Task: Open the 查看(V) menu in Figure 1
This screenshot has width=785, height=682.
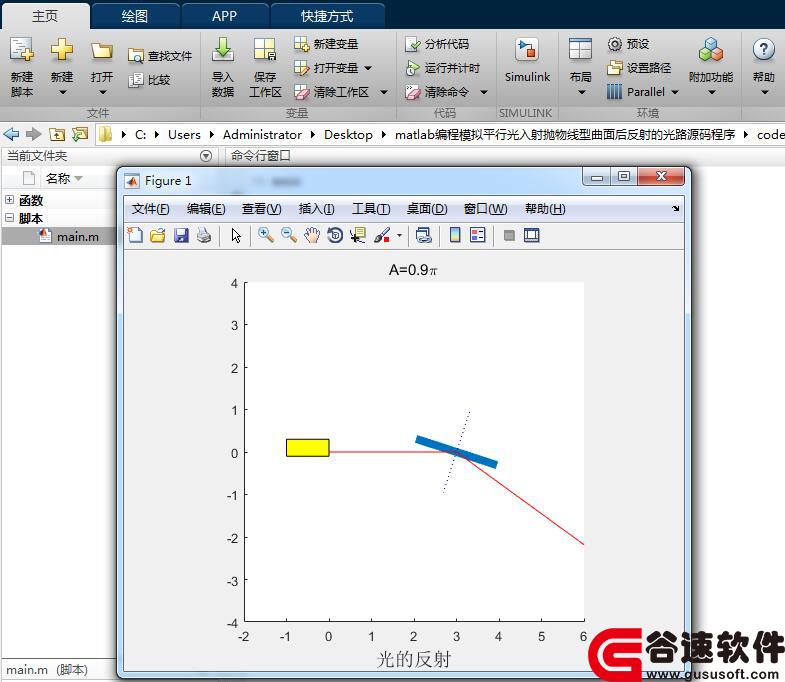Action: tap(261, 209)
